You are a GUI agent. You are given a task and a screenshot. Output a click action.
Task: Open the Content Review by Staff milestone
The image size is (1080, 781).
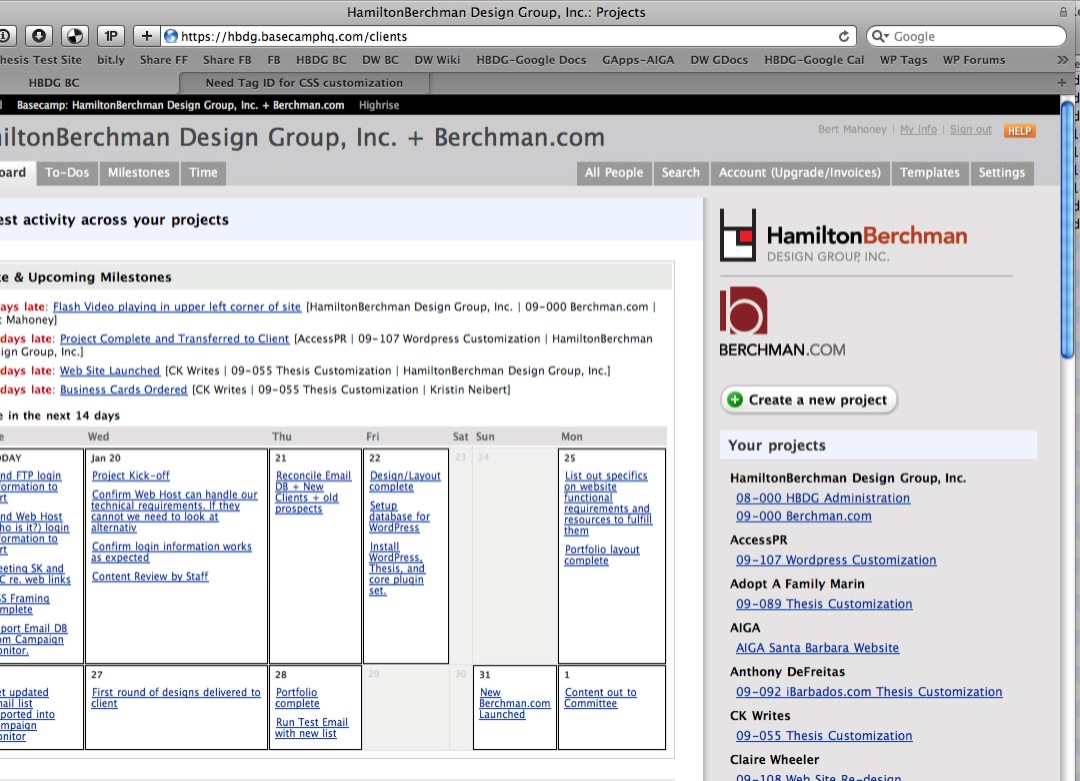pyautogui.click(x=150, y=576)
